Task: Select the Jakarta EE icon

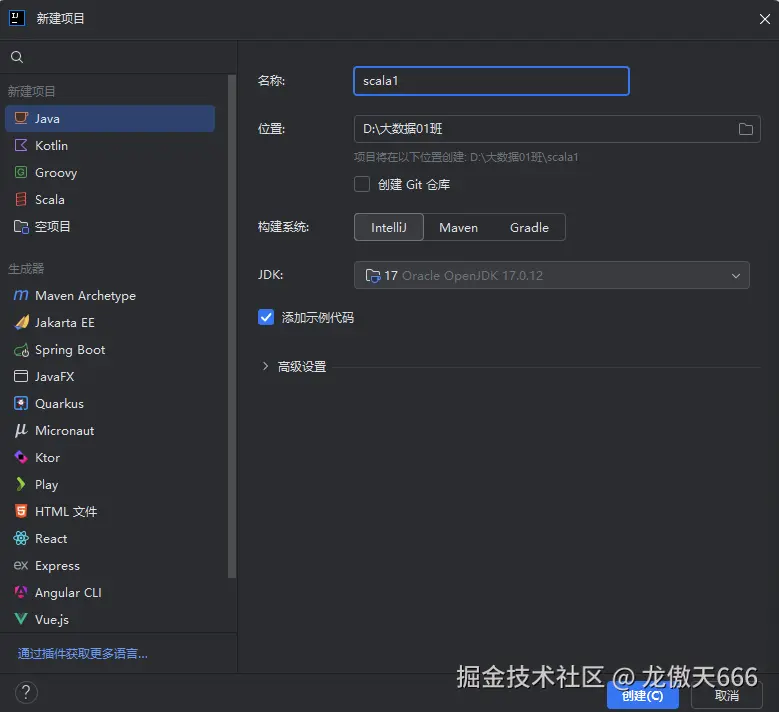Action: click(x=21, y=322)
